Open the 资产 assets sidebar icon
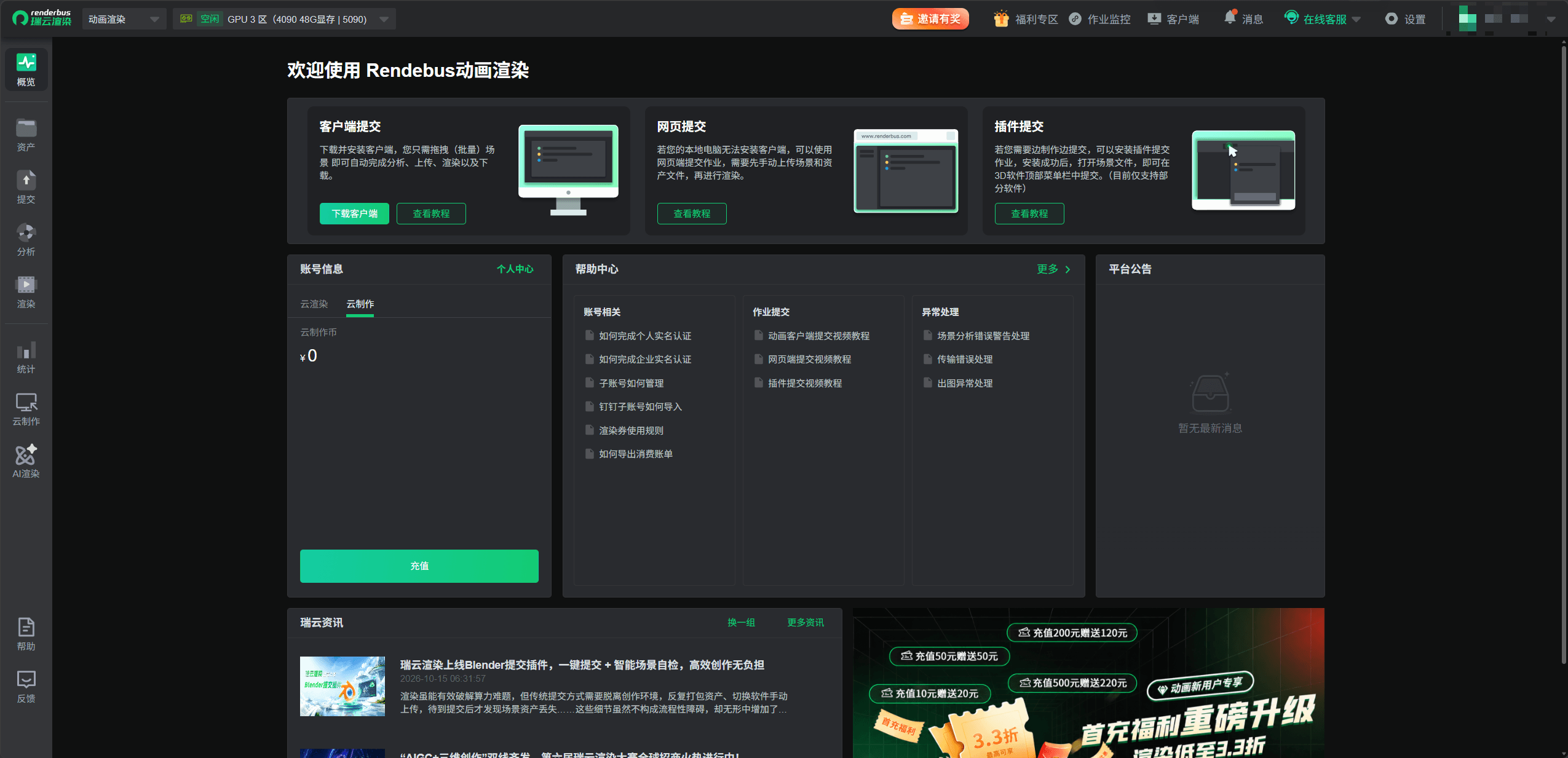The width and height of the screenshot is (1568, 758). coord(26,135)
